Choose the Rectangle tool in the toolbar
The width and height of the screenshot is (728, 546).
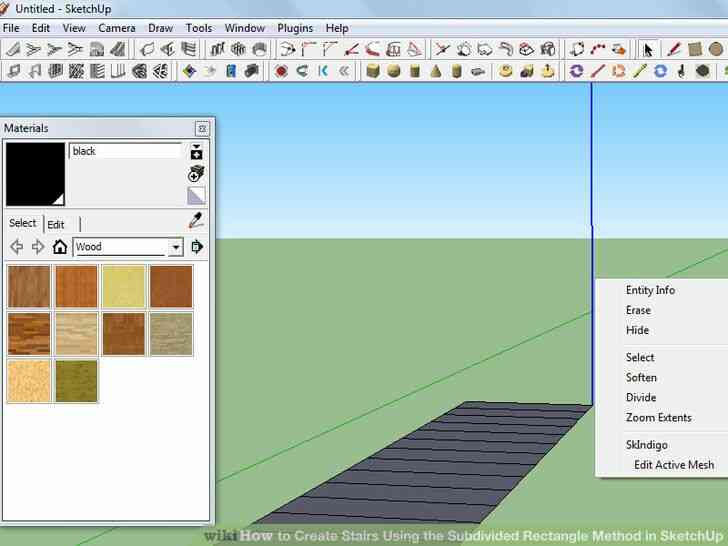[x=695, y=49]
